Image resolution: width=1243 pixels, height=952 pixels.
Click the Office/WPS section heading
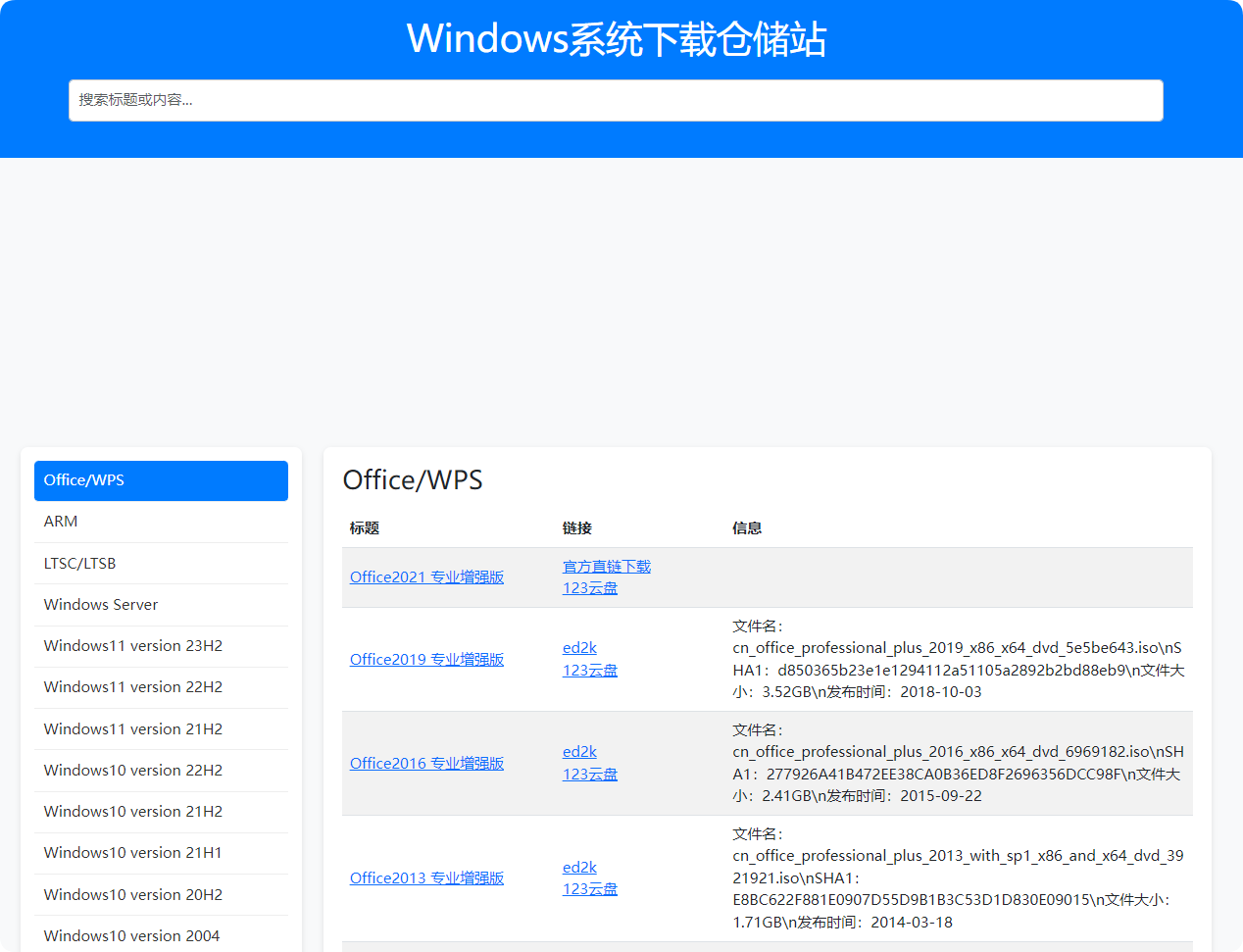coord(413,480)
